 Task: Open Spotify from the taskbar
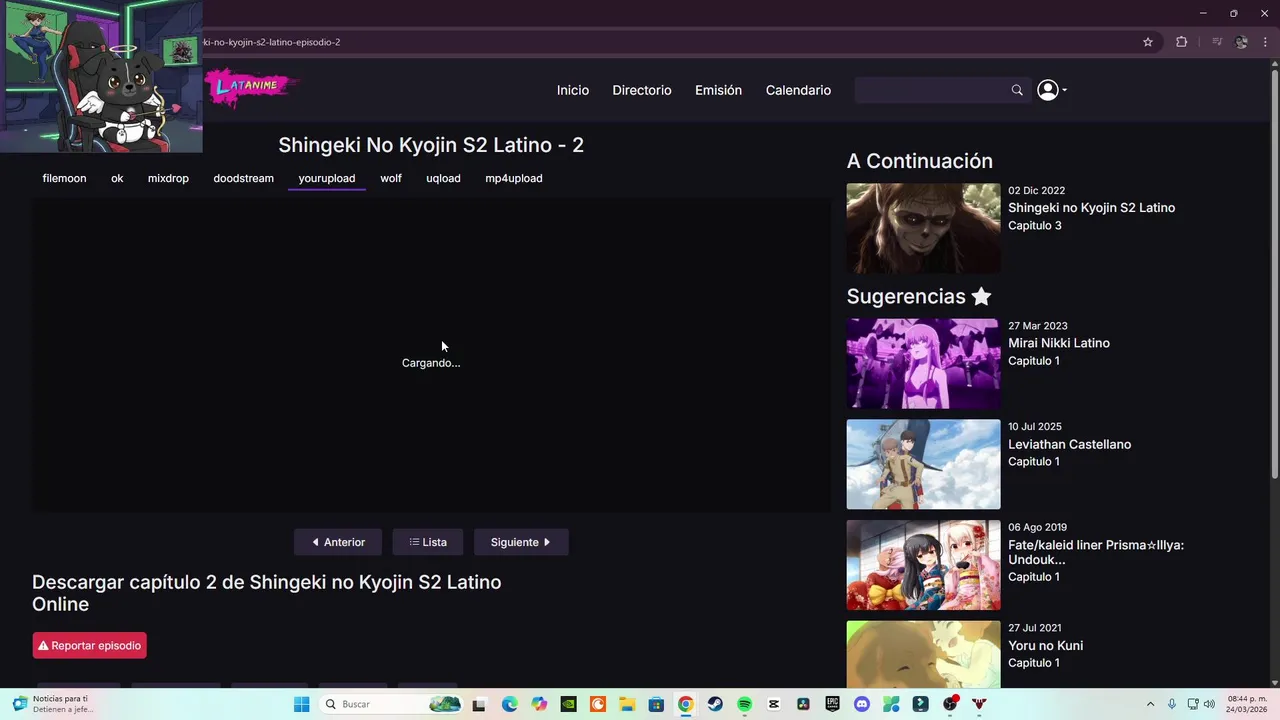744,704
